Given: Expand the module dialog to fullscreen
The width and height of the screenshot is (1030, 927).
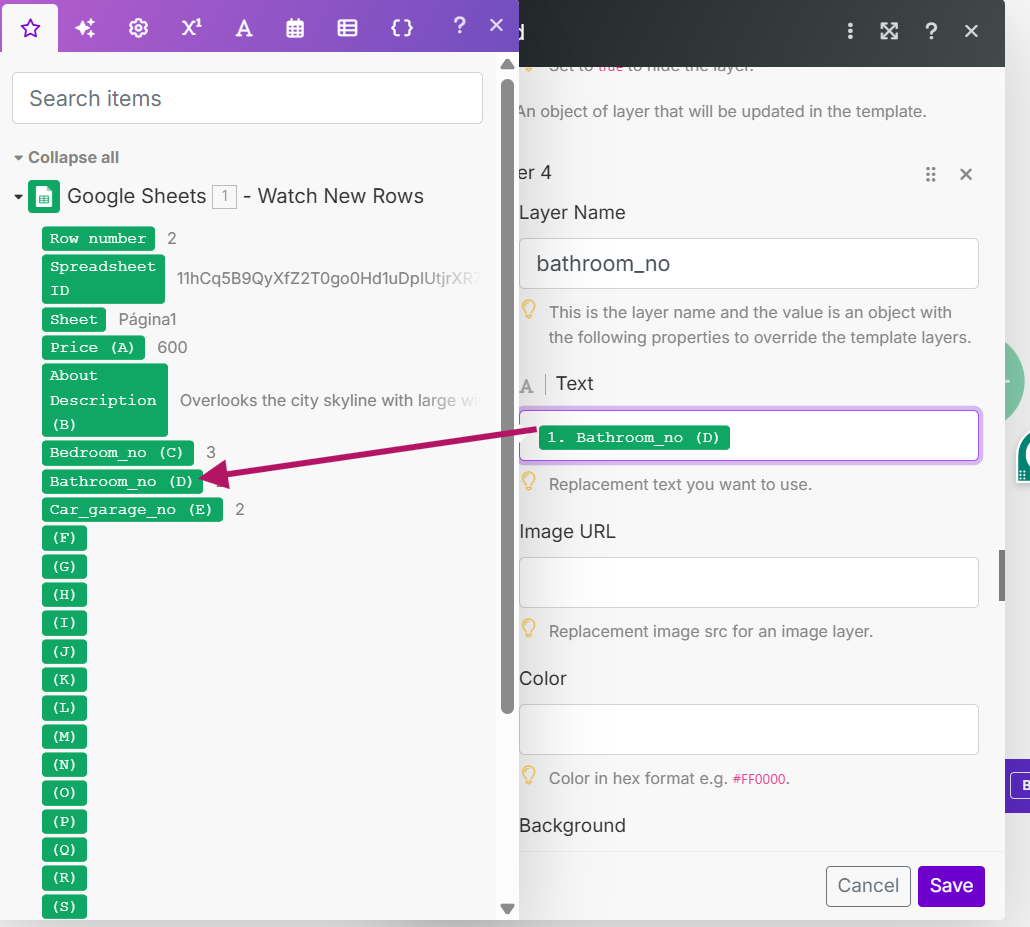Looking at the screenshot, I should (x=889, y=31).
